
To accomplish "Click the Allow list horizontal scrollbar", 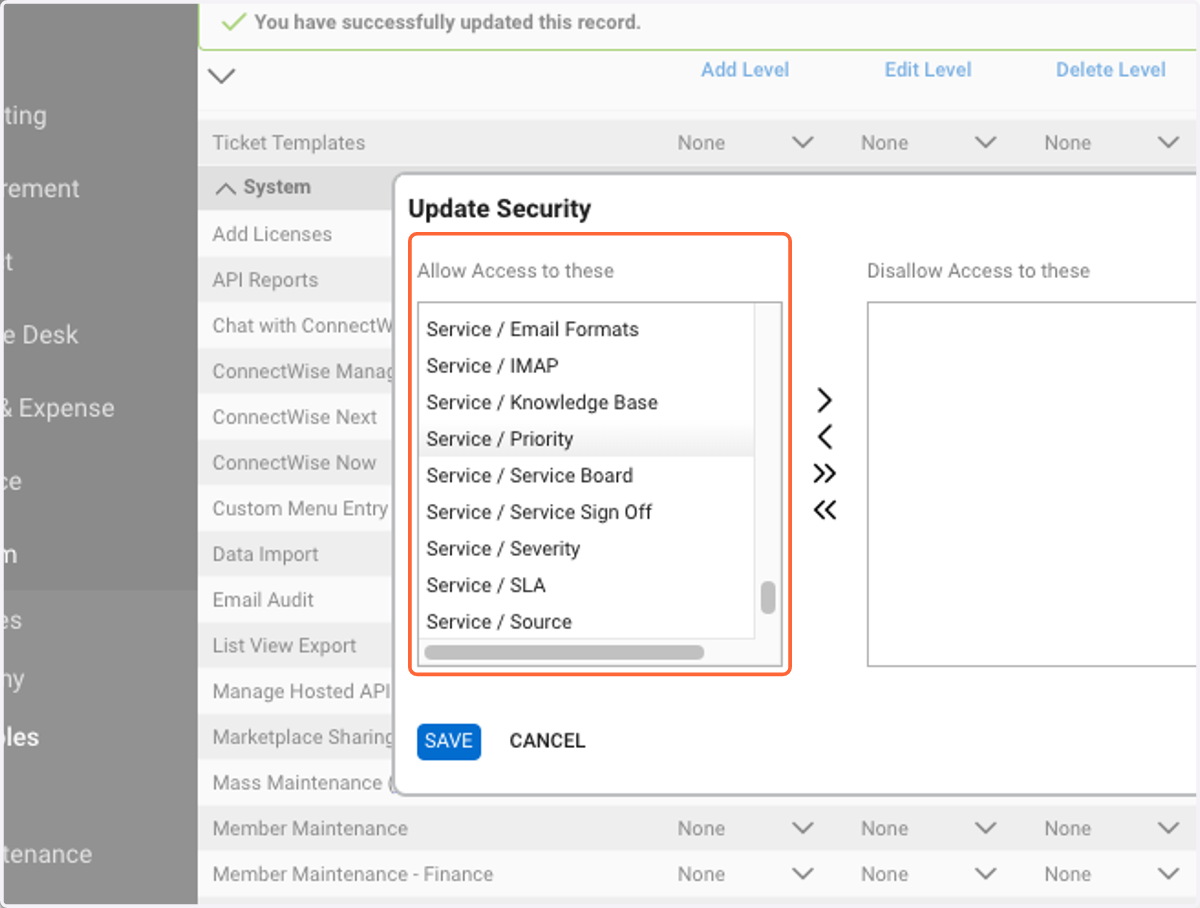I will (x=564, y=652).
